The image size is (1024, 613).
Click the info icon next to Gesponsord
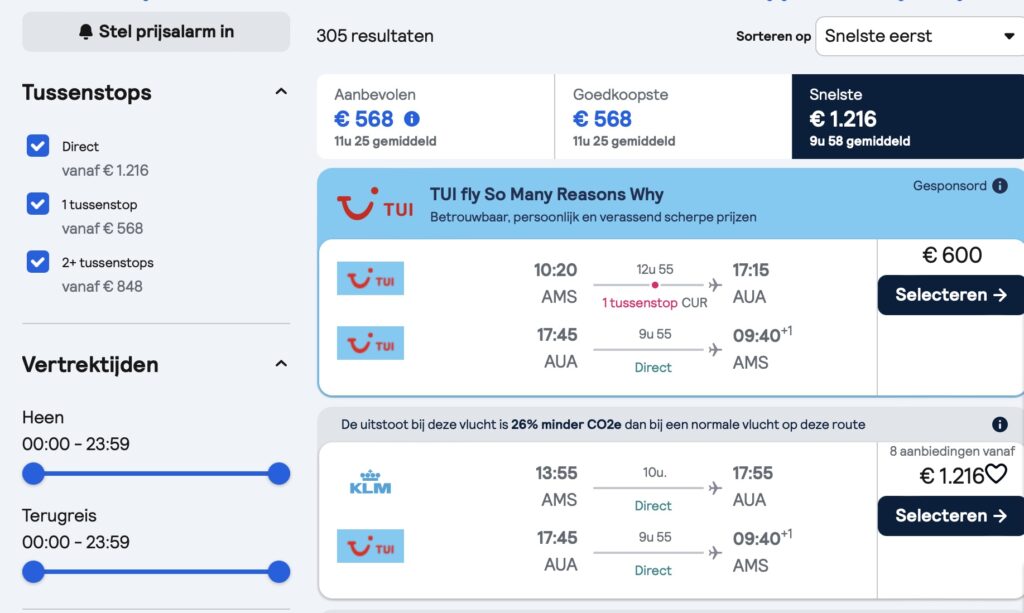999,186
